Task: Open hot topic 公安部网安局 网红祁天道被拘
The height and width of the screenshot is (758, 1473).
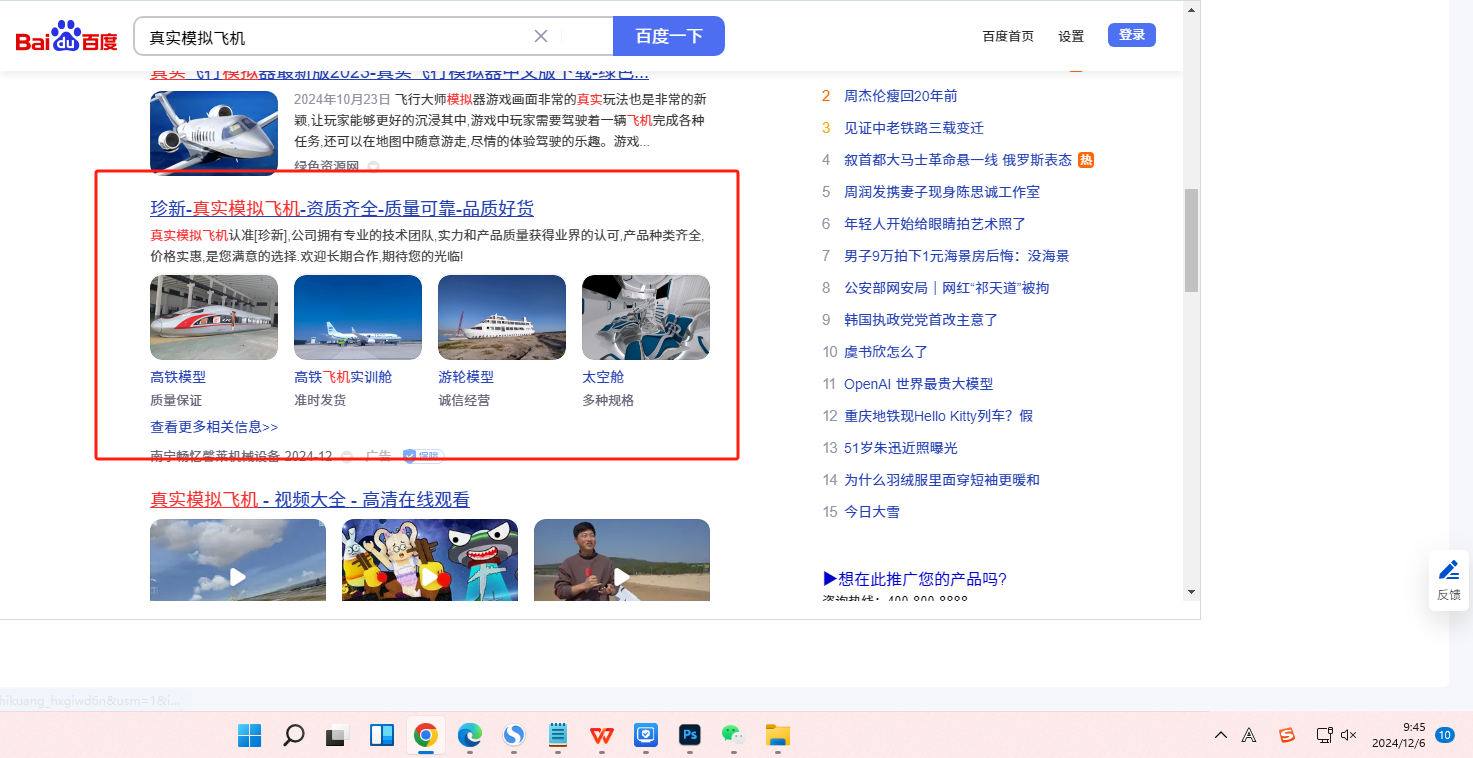Action: [x=947, y=288]
